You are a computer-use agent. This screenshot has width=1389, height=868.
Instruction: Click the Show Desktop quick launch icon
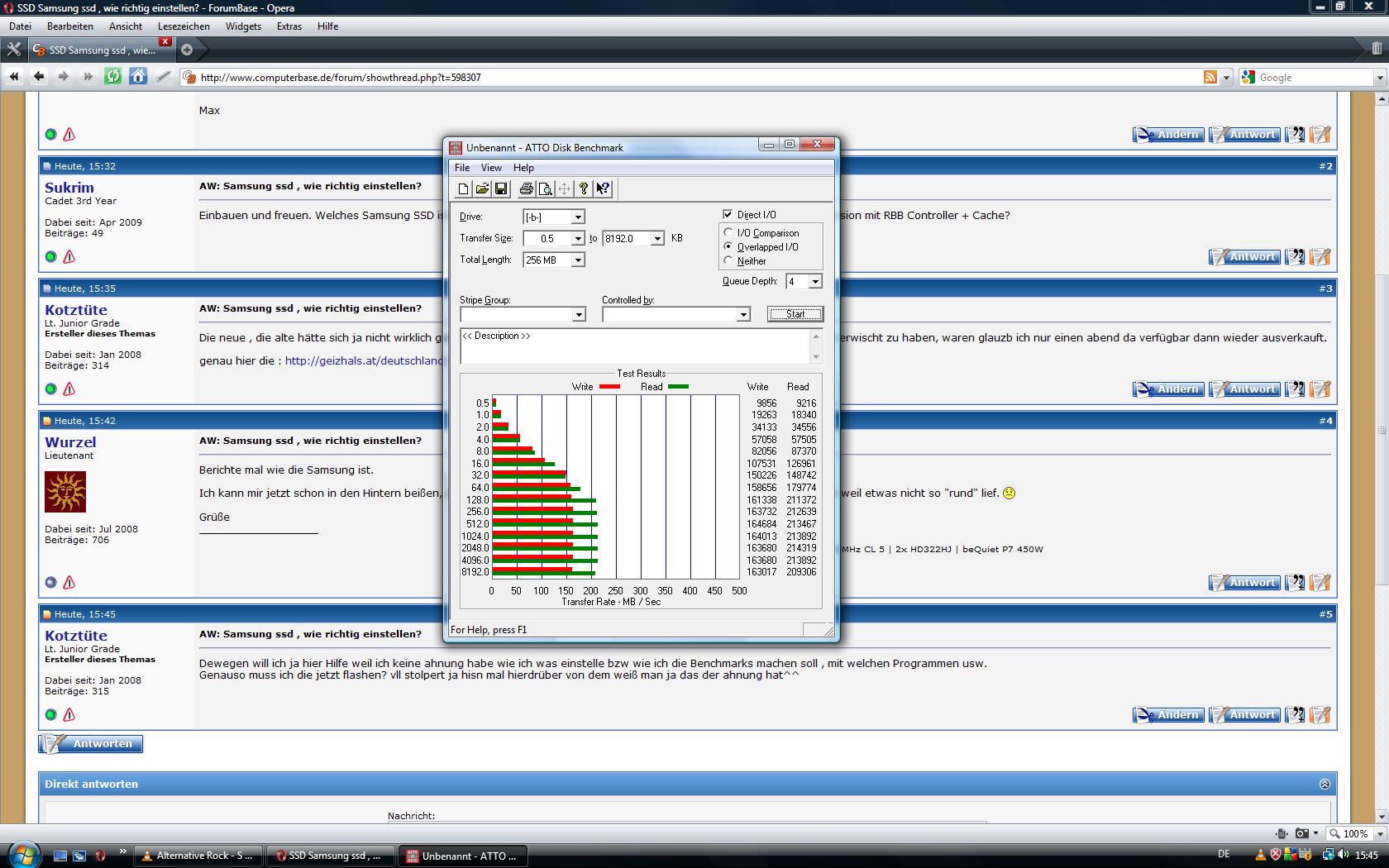pos(60,856)
